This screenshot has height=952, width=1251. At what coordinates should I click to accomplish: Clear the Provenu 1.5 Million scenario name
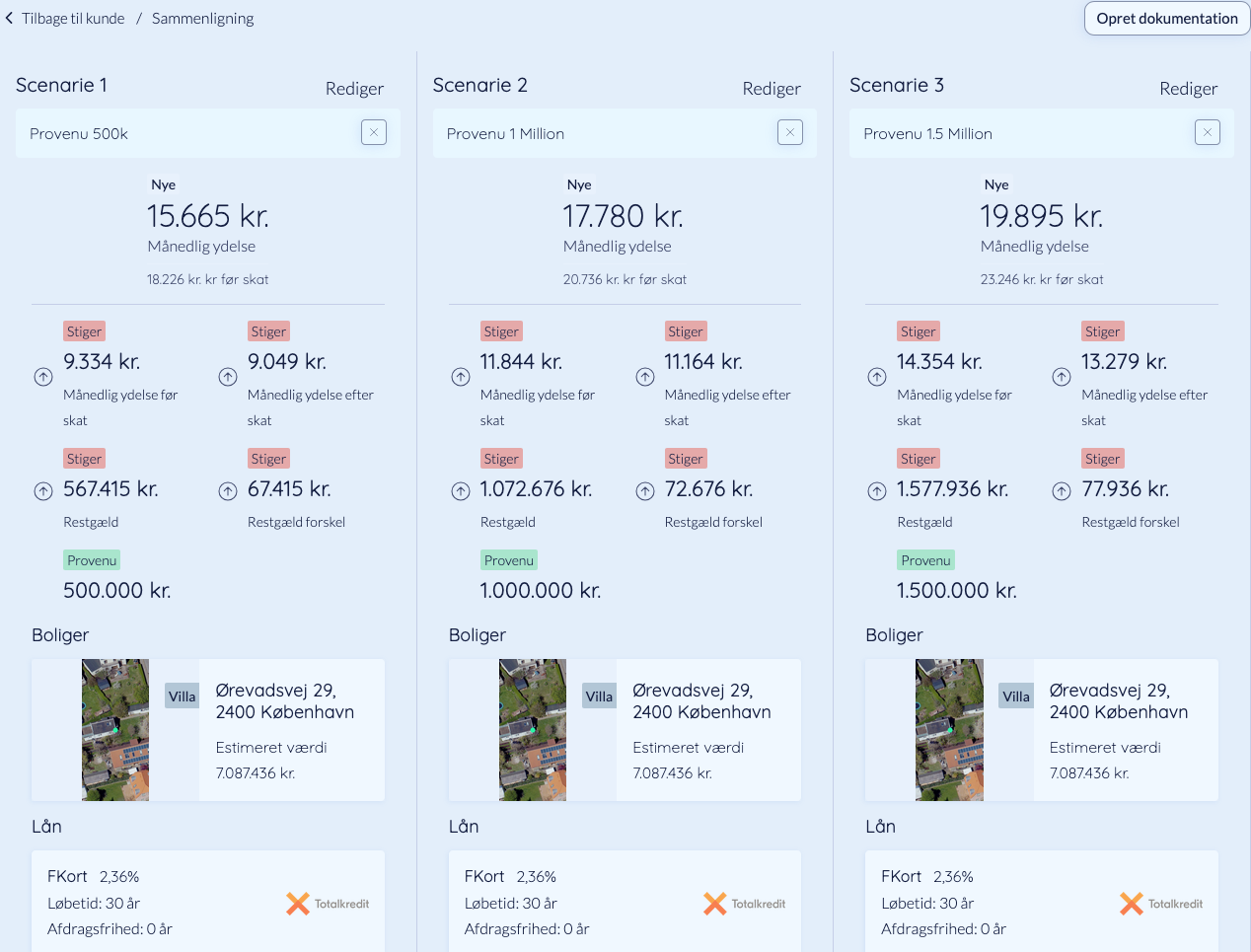[x=1208, y=132]
